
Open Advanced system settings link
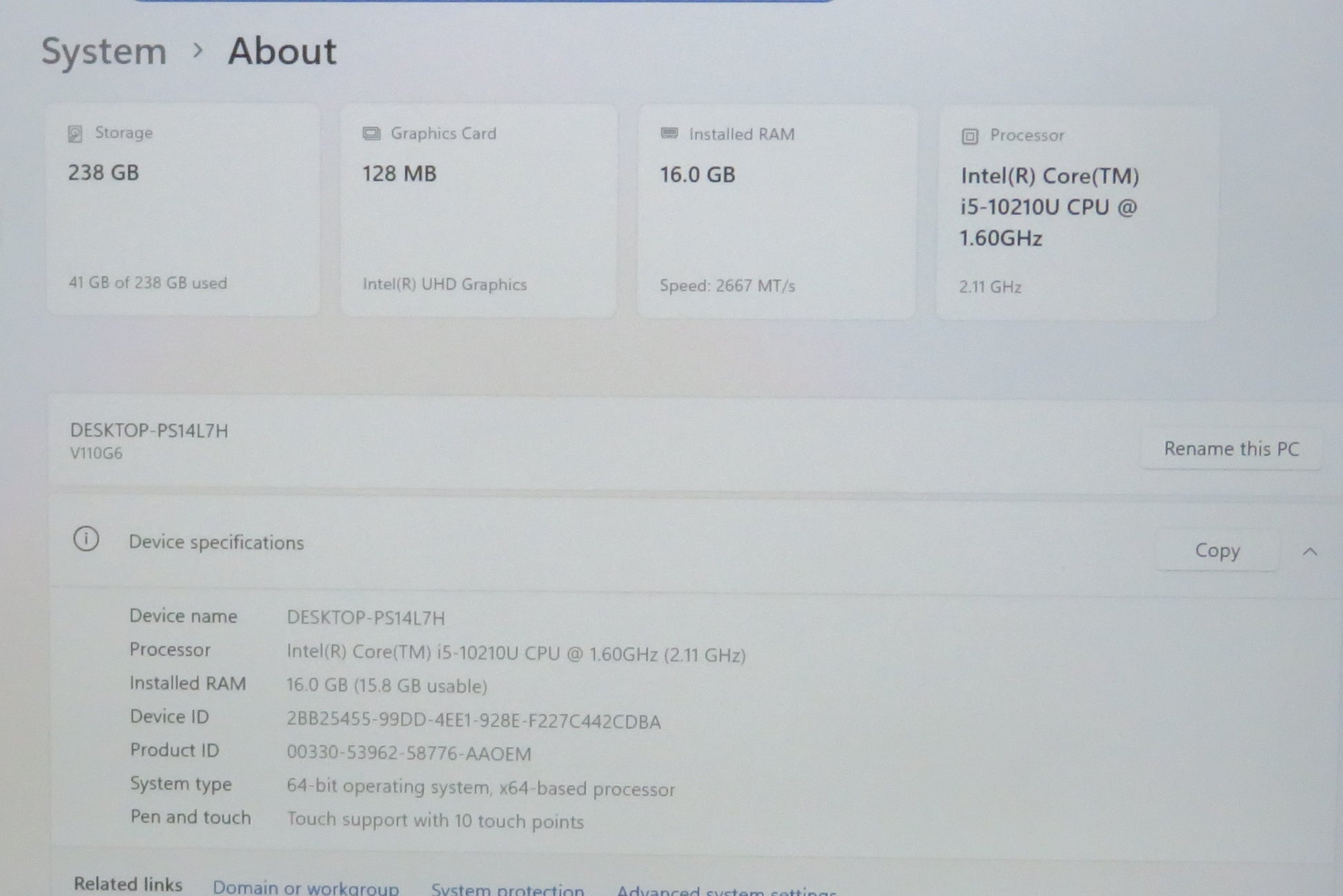725,890
